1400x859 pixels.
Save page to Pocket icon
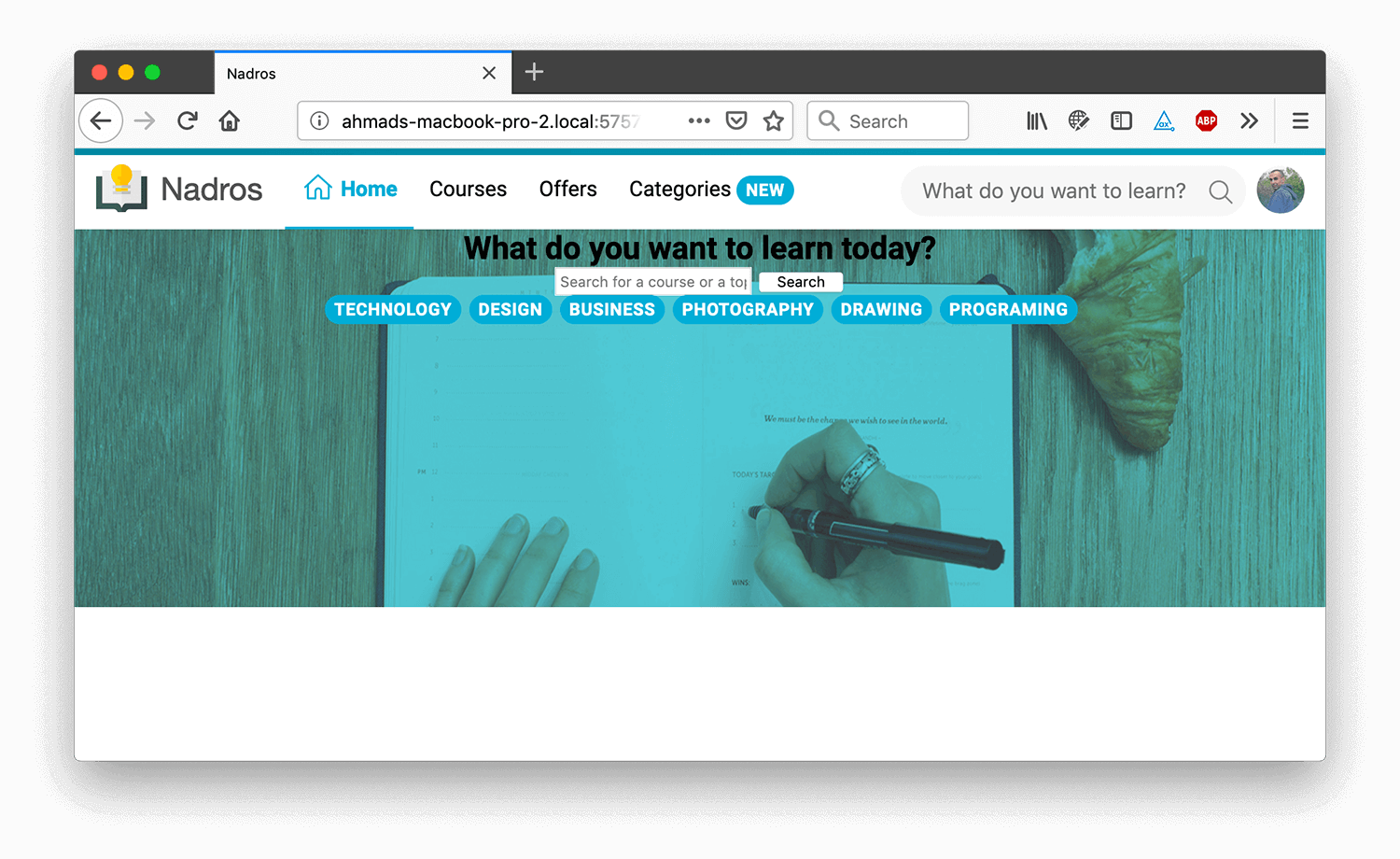point(736,120)
